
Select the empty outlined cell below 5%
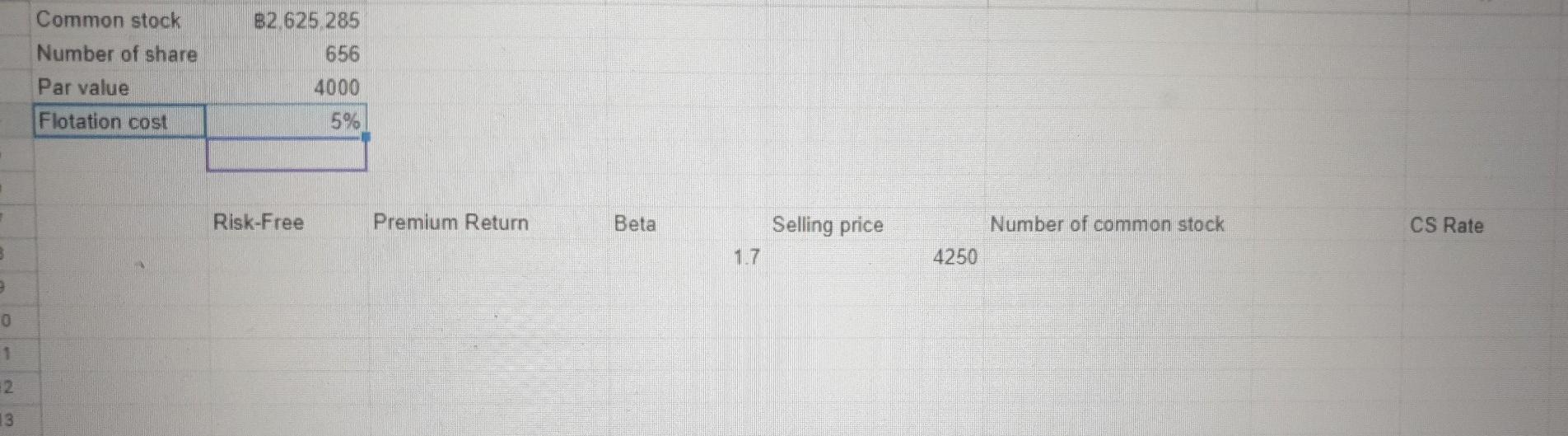286,155
